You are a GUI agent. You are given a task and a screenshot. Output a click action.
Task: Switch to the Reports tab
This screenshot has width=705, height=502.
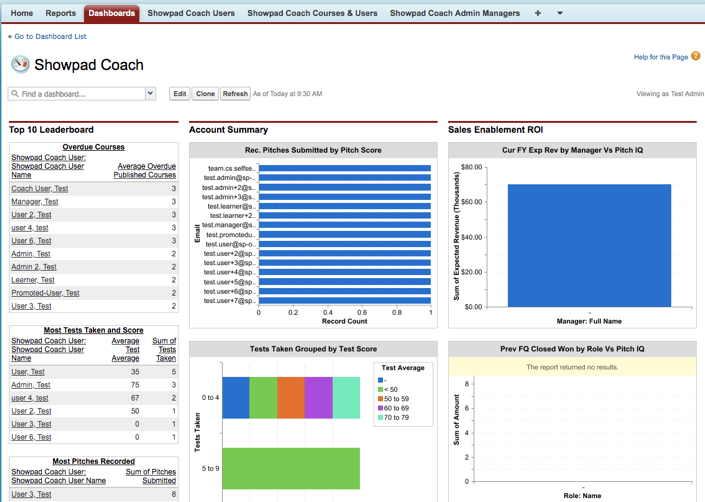point(60,13)
